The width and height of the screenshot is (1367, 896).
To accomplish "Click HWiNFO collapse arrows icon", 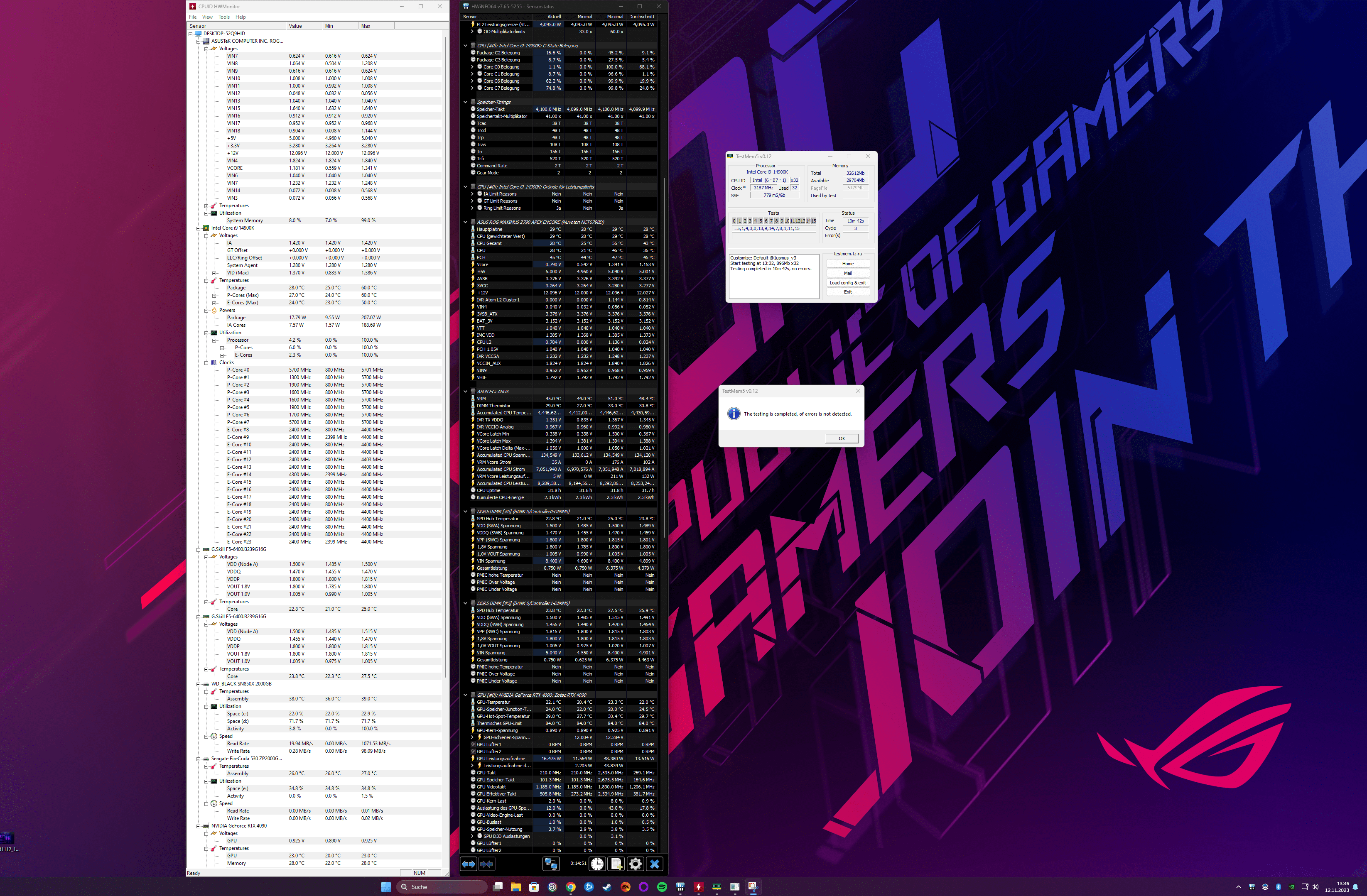I will (x=487, y=864).
